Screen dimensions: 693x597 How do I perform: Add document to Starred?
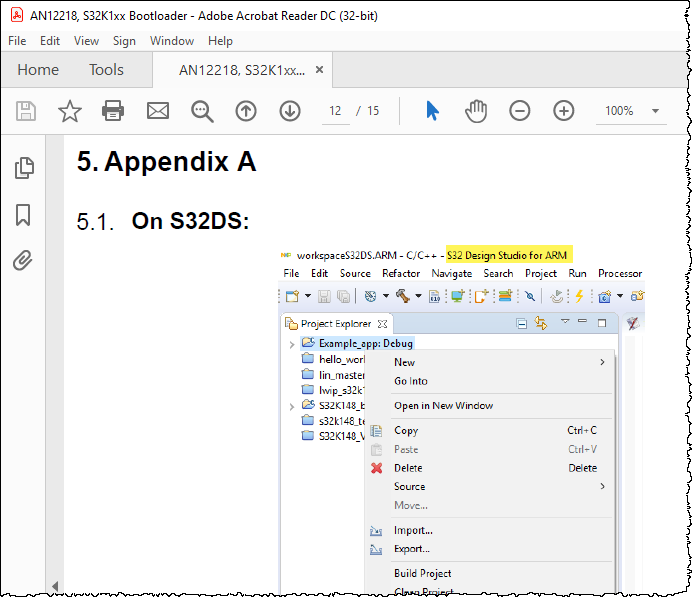click(x=70, y=111)
